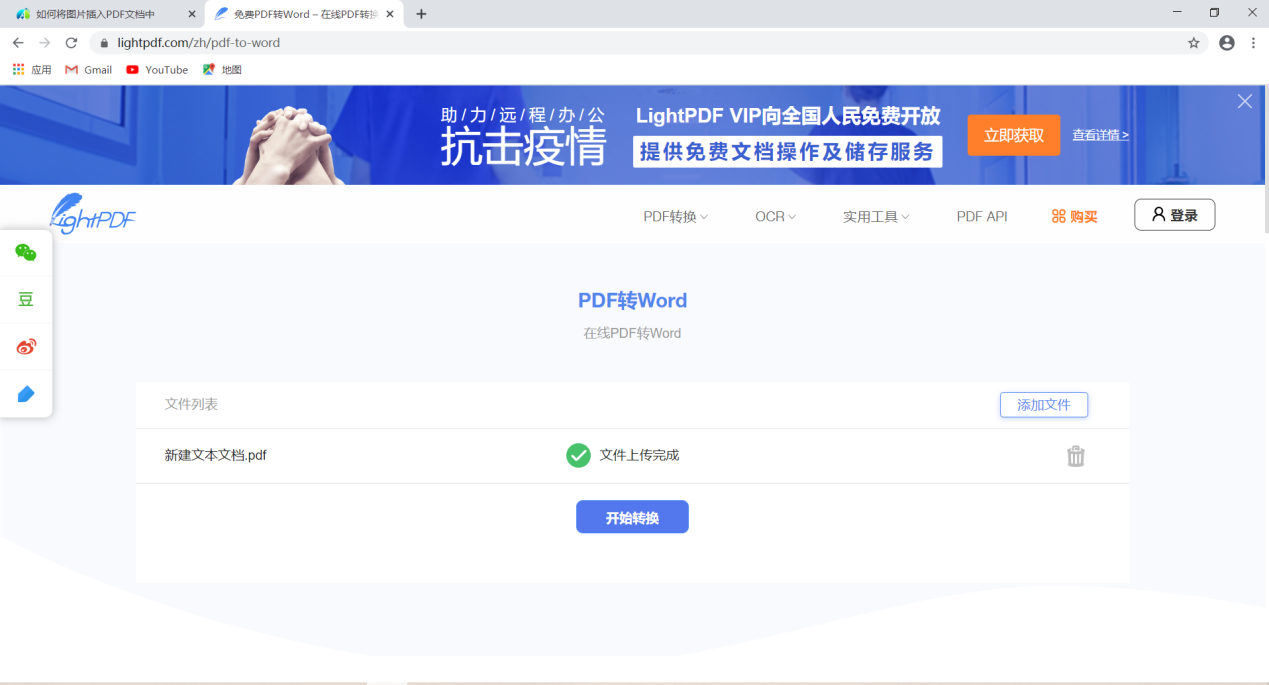
Task: Open the YouTube bookmark
Action: coord(157,70)
